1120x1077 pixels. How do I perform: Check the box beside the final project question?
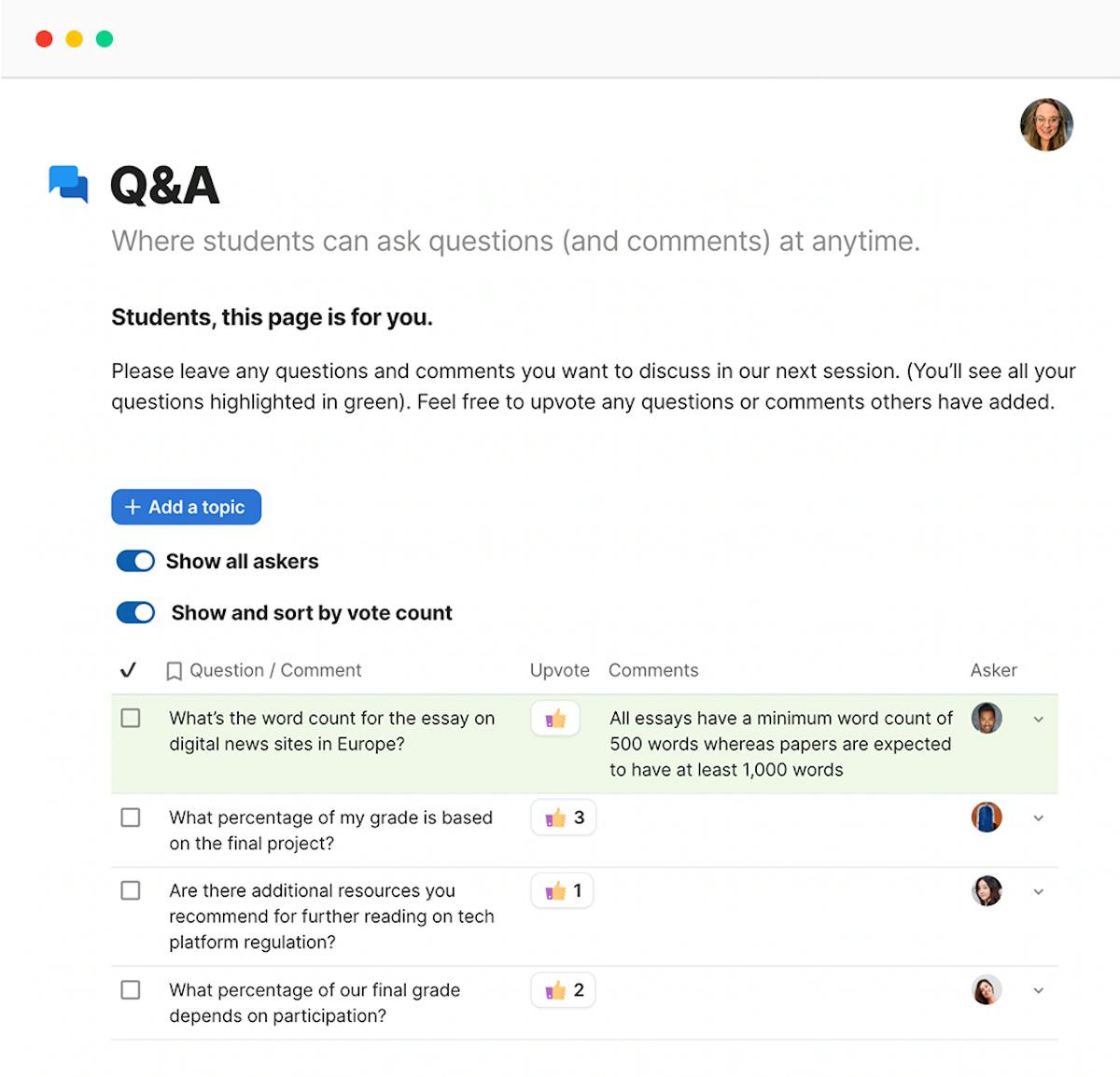pyautogui.click(x=131, y=817)
